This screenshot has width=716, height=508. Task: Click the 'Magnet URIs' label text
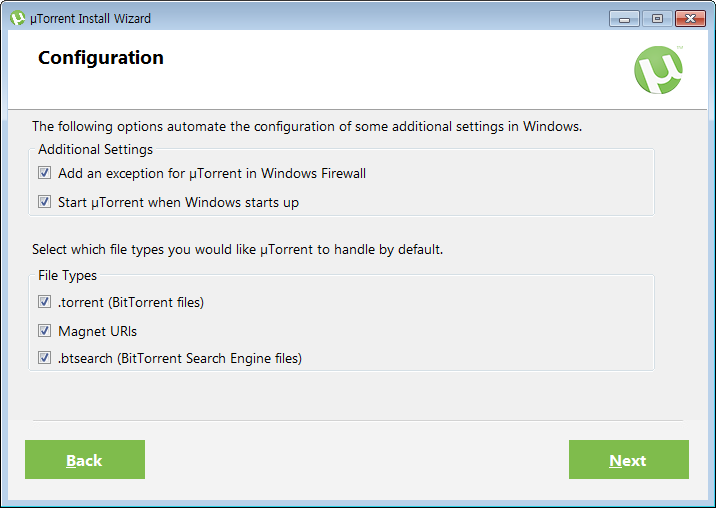pos(98,331)
